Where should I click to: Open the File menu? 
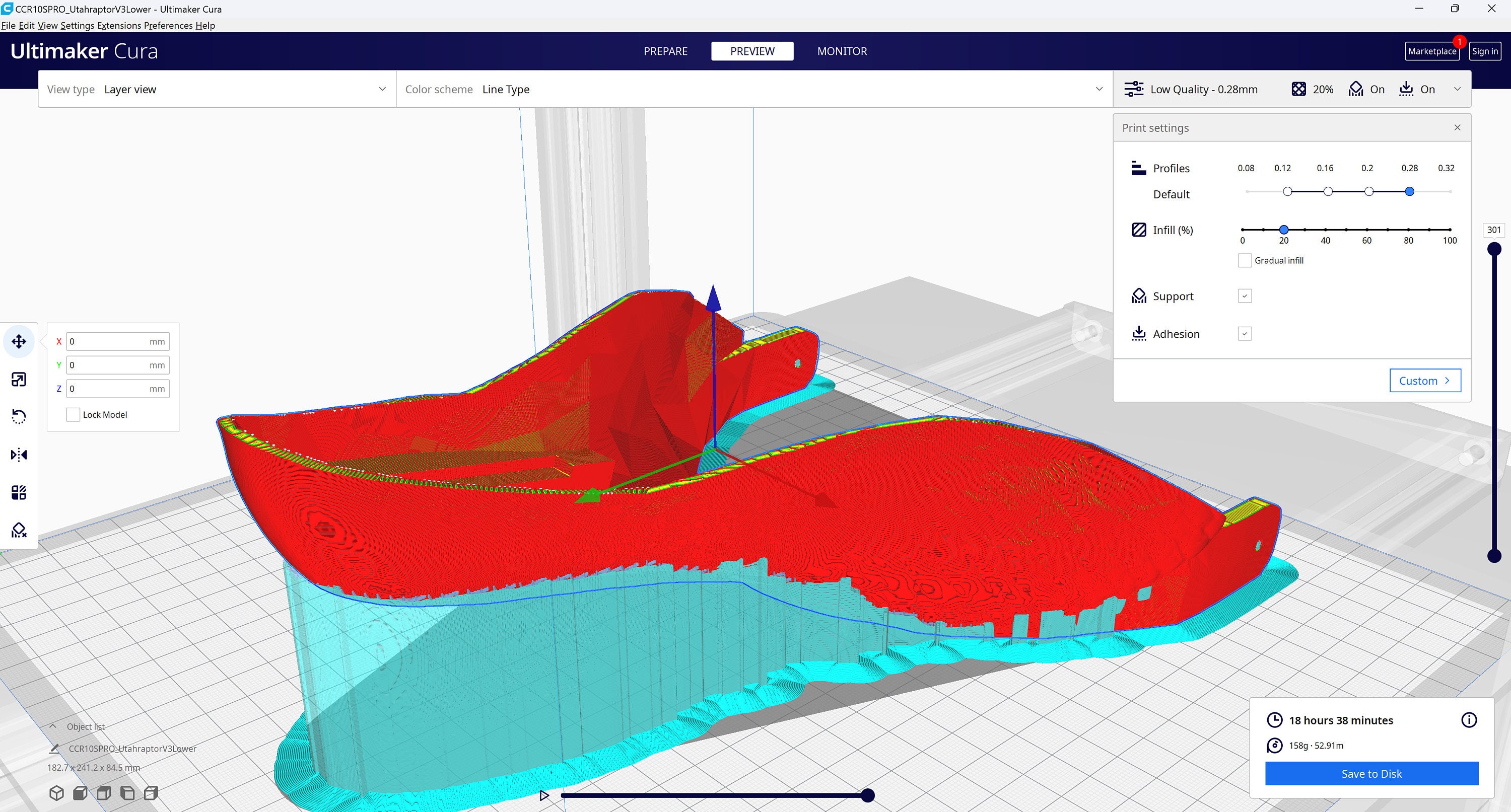[x=8, y=25]
